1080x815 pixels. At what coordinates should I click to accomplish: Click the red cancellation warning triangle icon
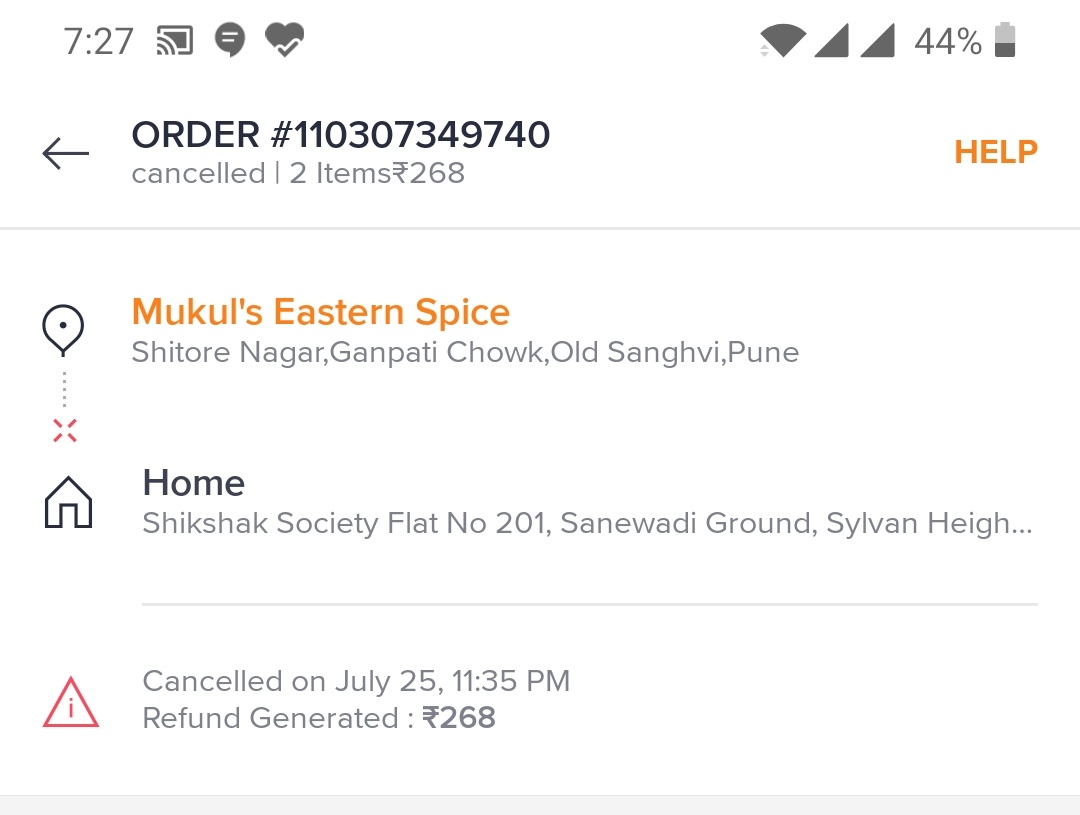point(70,701)
